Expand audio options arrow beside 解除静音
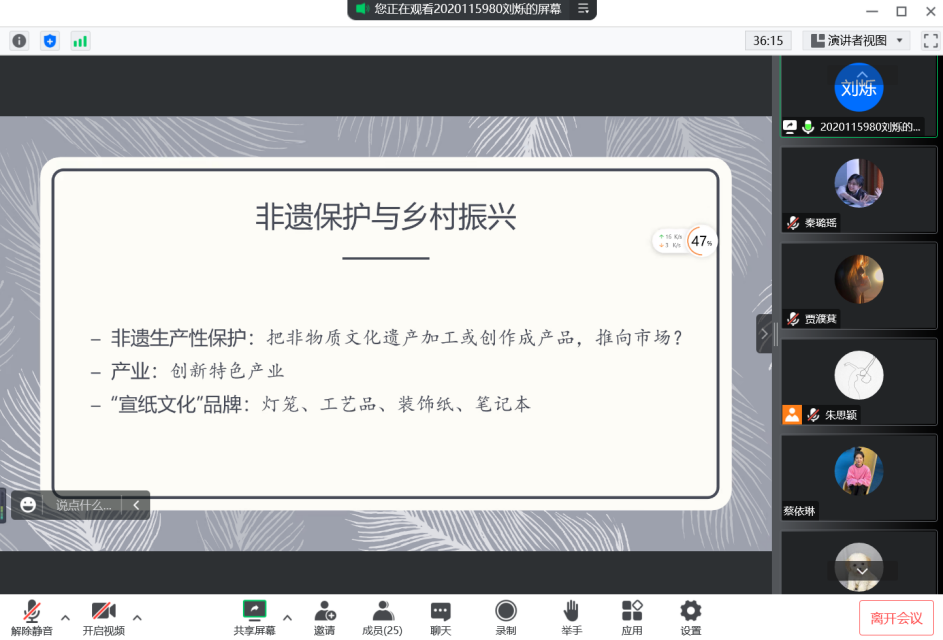 pos(66,617)
